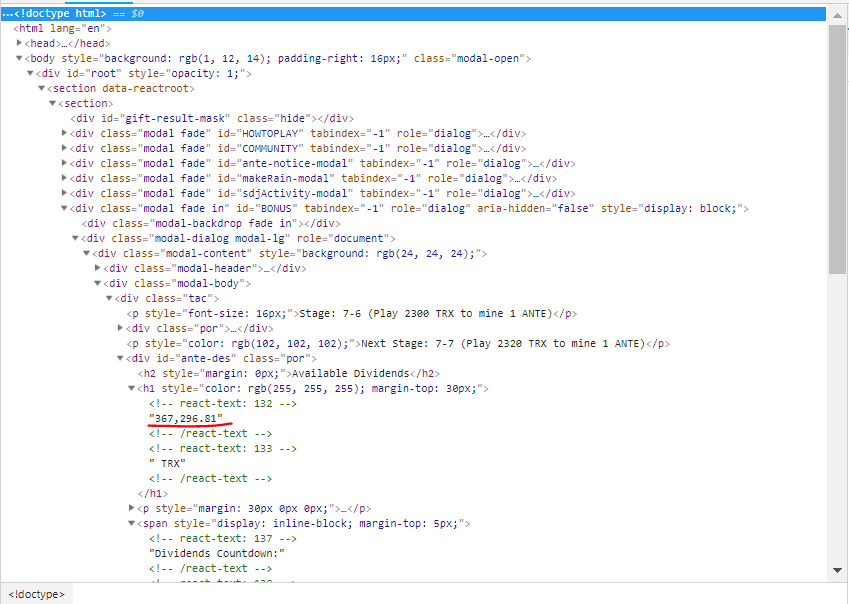Collapse the div with id root
The width and height of the screenshot is (849, 604).
coord(30,74)
